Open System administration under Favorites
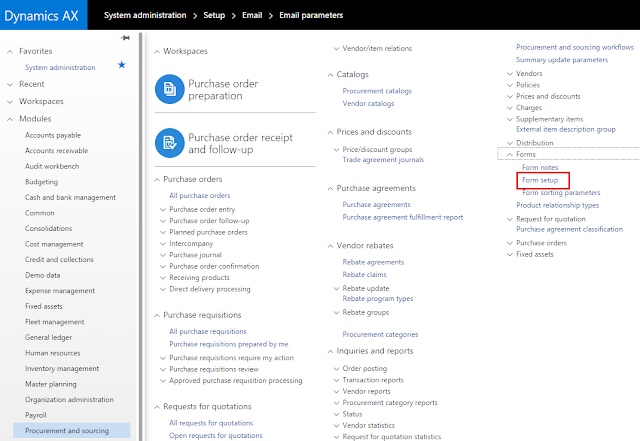 pyautogui.click(x=60, y=67)
